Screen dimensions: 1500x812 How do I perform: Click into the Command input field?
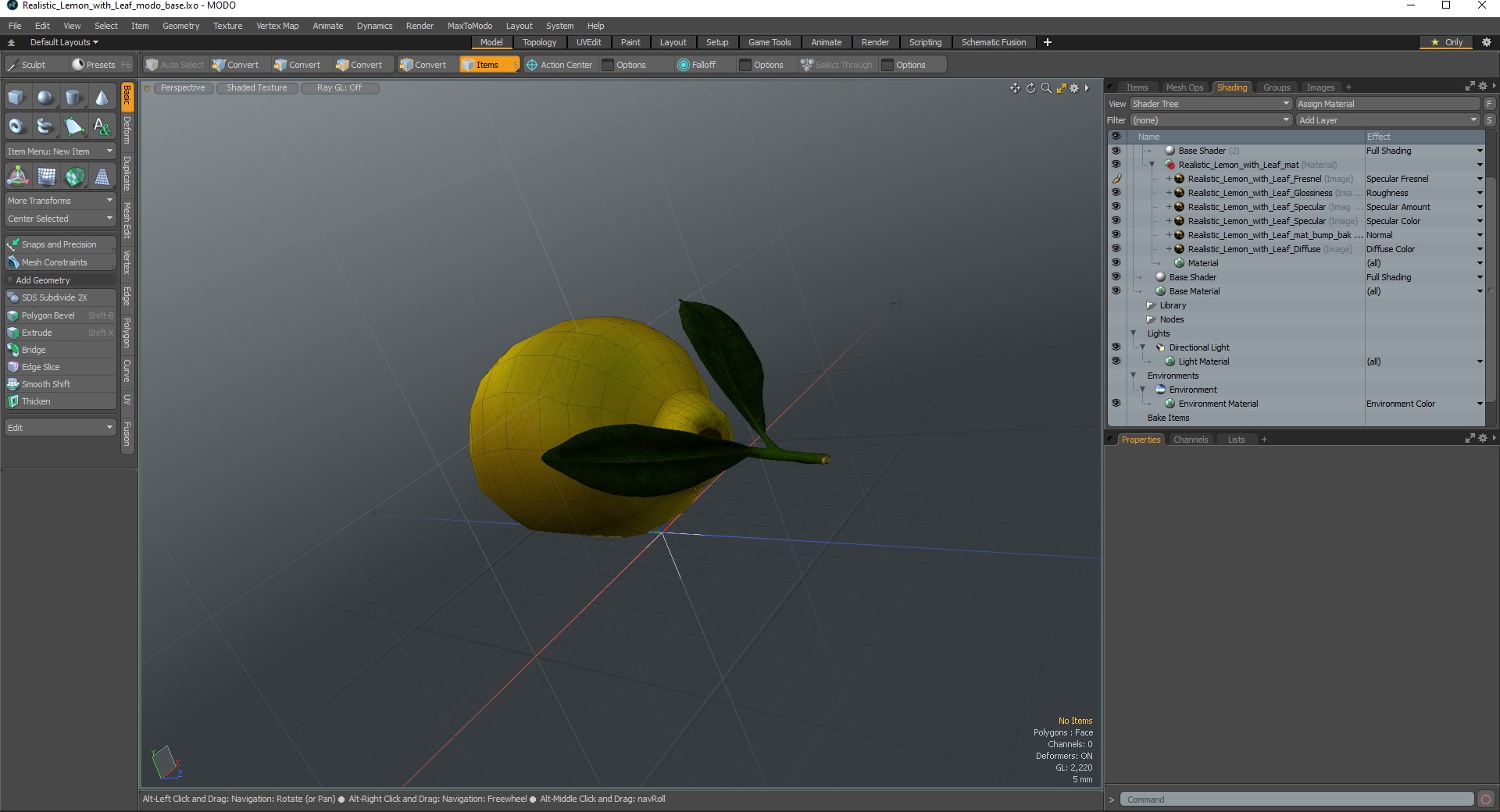tap(1297, 799)
